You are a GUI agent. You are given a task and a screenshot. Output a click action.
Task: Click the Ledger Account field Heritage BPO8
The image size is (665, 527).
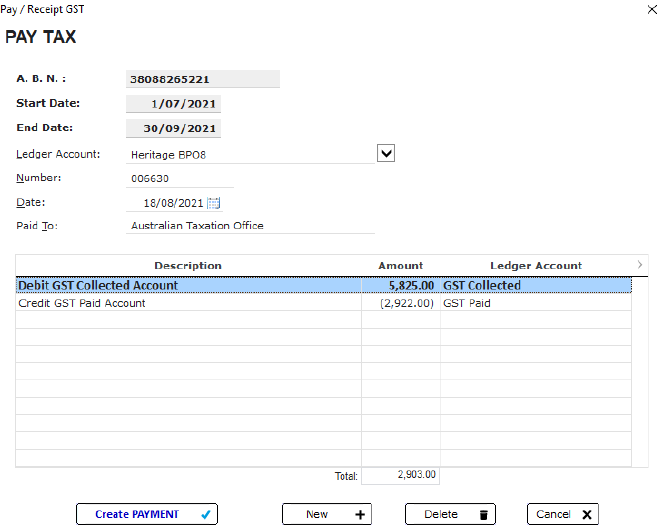250,155
